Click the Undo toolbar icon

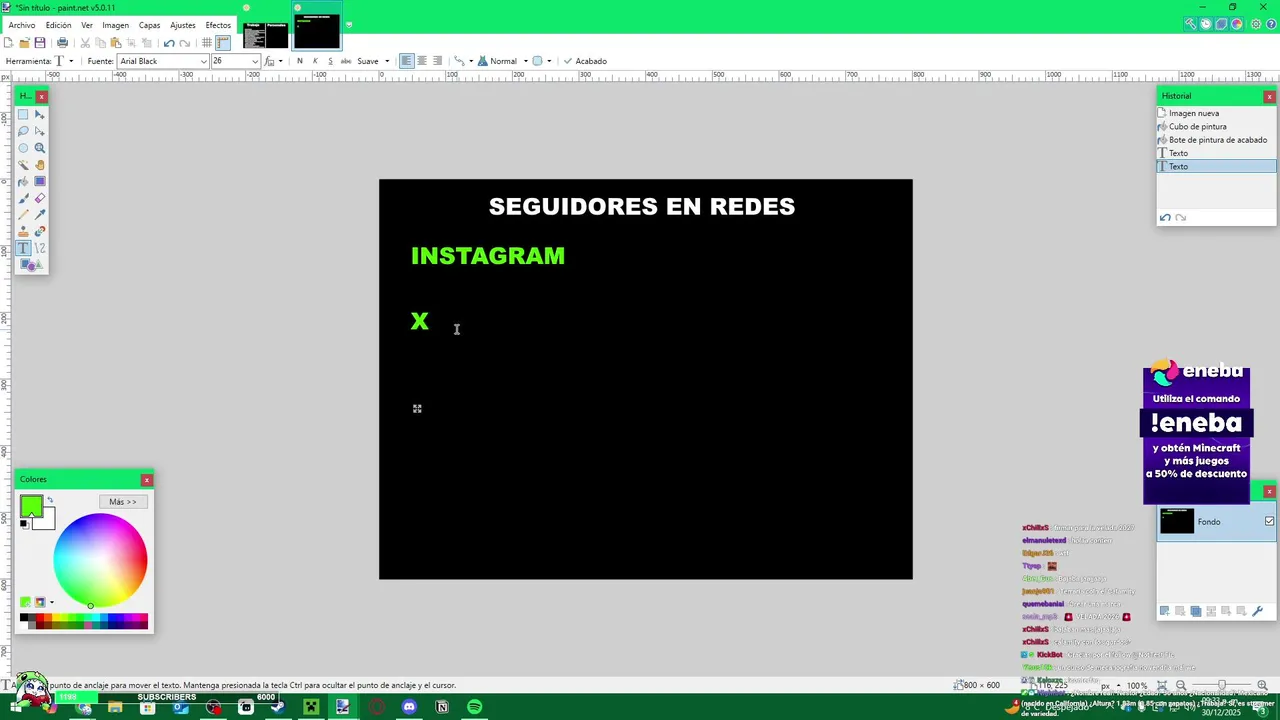(x=169, y=43)
